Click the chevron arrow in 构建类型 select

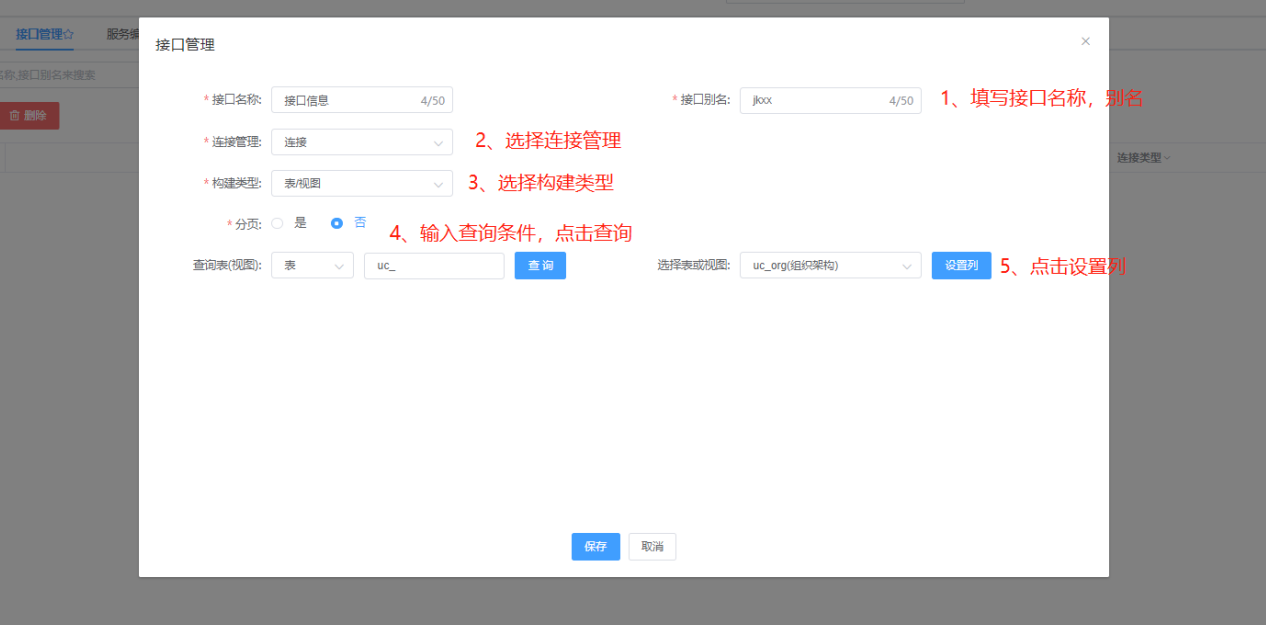click(x=438, y=184)
